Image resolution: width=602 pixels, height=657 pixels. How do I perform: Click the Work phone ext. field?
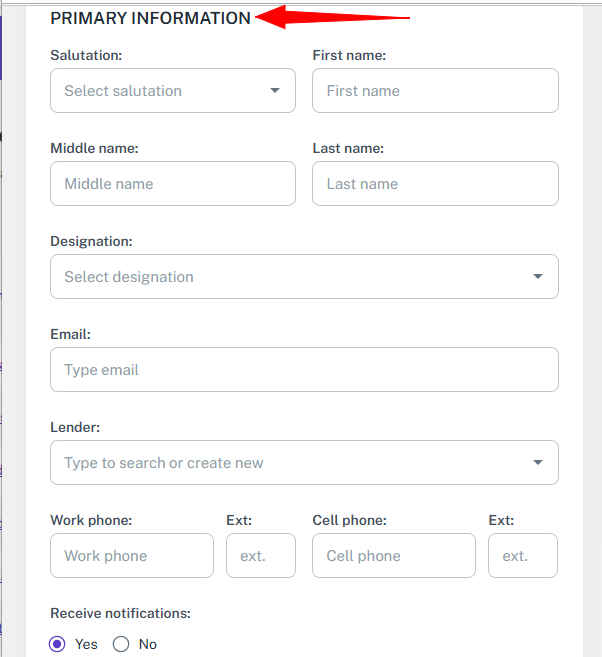[x=261, y=556]
